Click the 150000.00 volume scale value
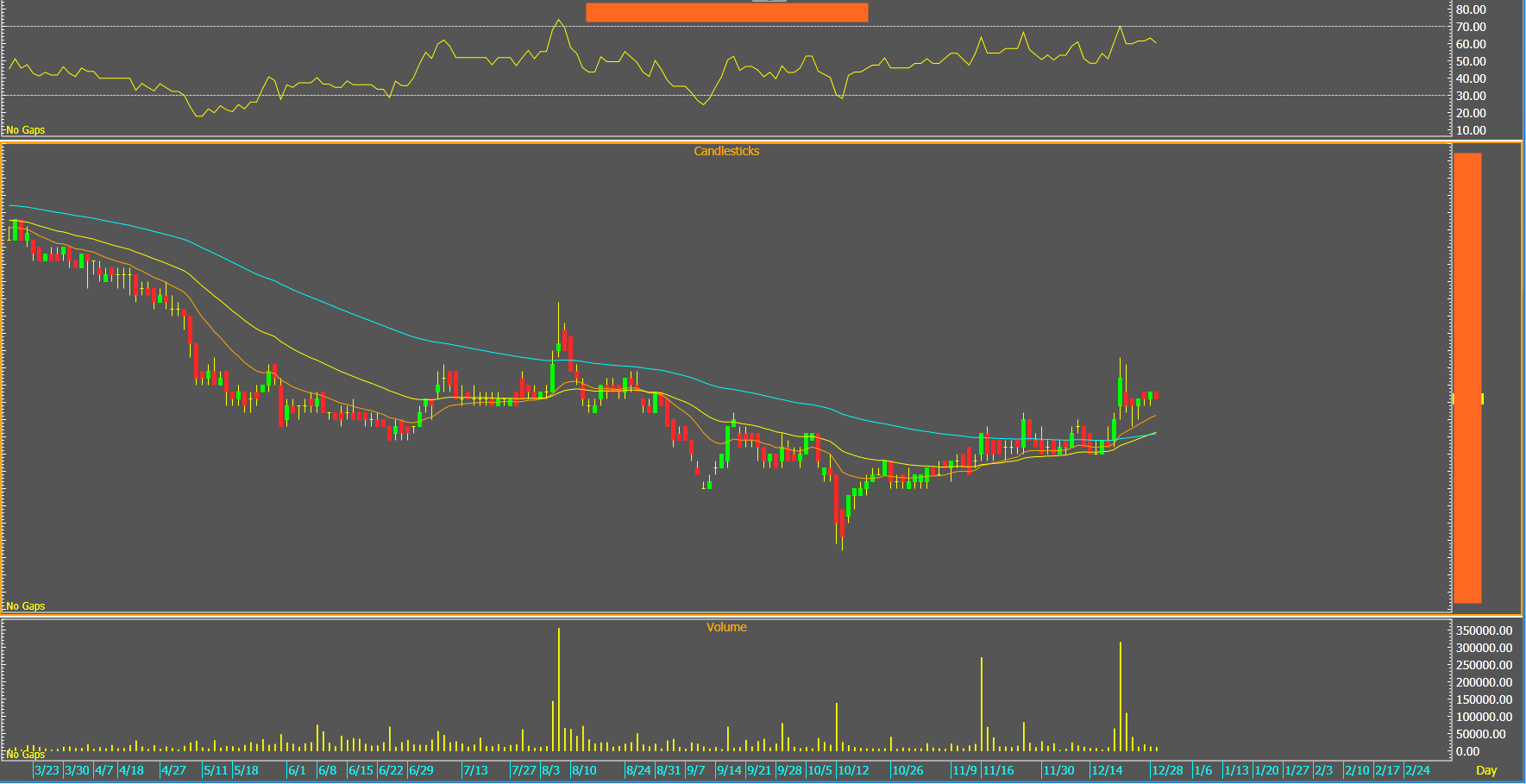This screenshot has width=1526, height=784. [1484, 699]
